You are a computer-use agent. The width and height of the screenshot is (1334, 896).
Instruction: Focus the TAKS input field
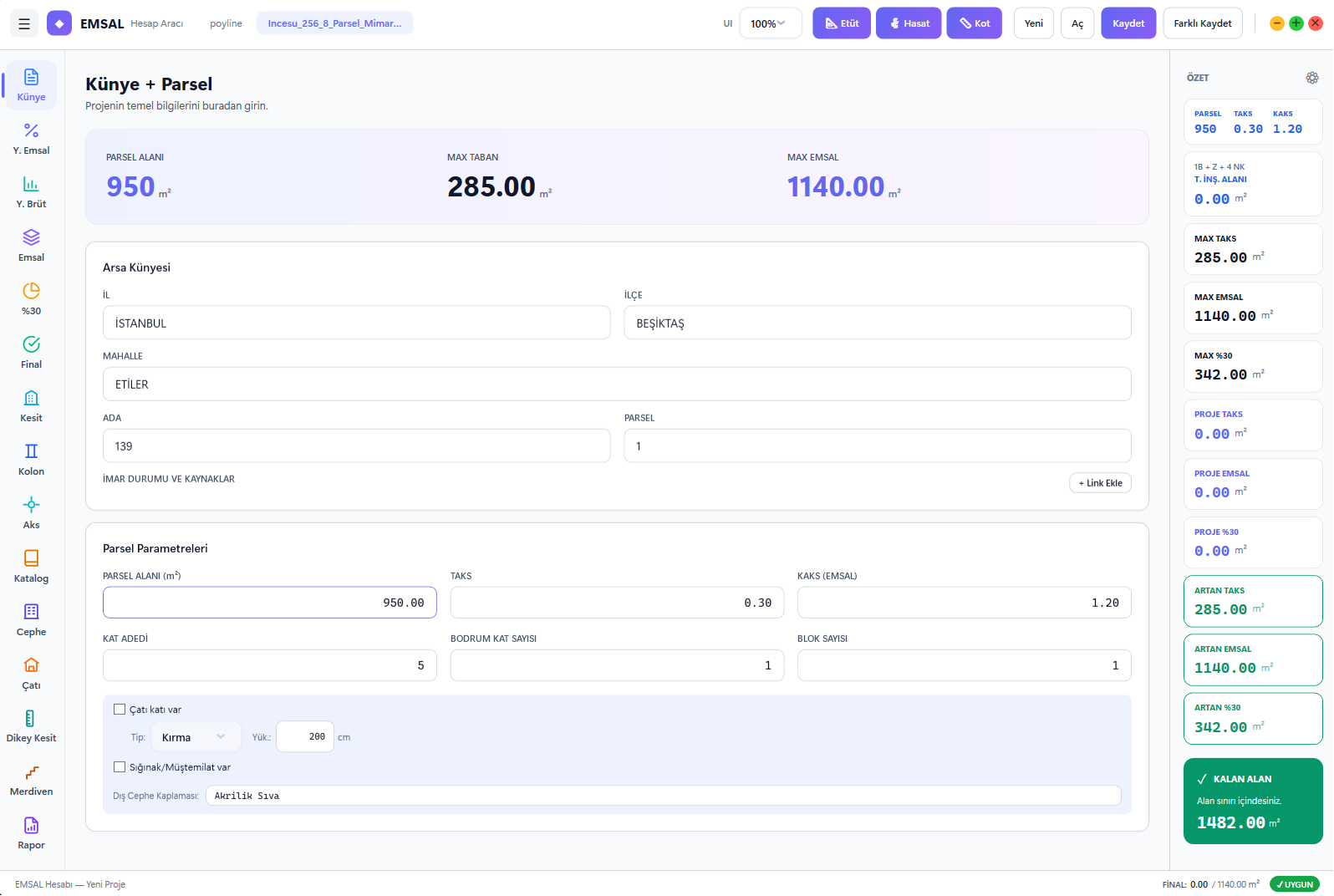(617, 603)
